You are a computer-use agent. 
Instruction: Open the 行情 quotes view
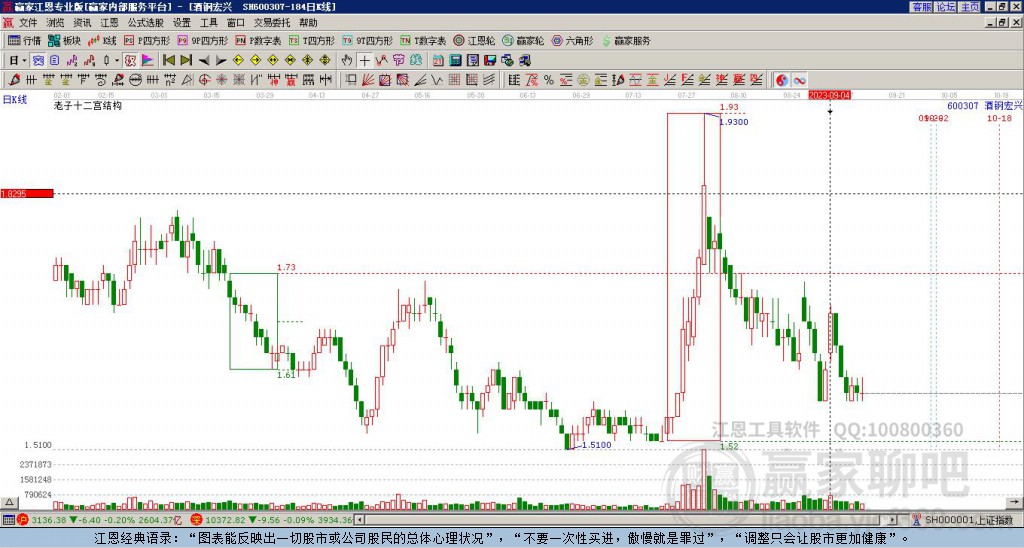click(x=24, y=40)
